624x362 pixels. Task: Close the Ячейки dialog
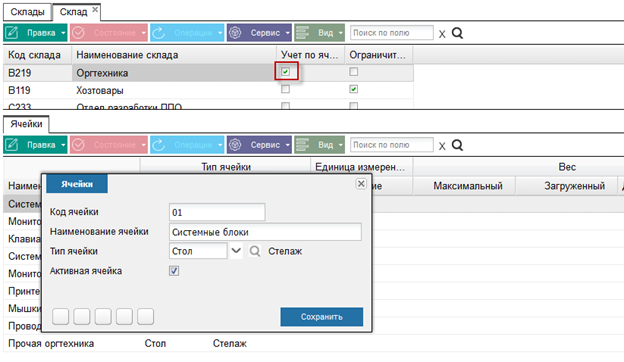[361, 183]
